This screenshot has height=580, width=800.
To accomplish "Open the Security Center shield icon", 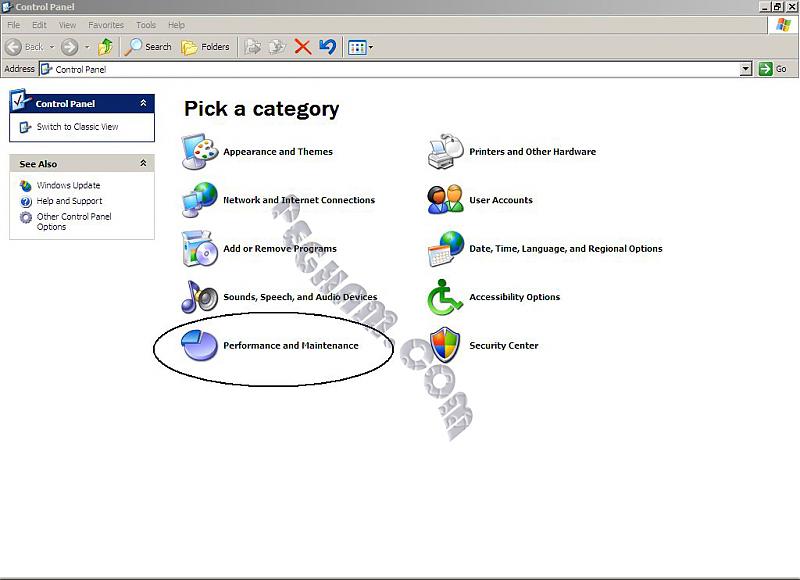I will point(445,345).
